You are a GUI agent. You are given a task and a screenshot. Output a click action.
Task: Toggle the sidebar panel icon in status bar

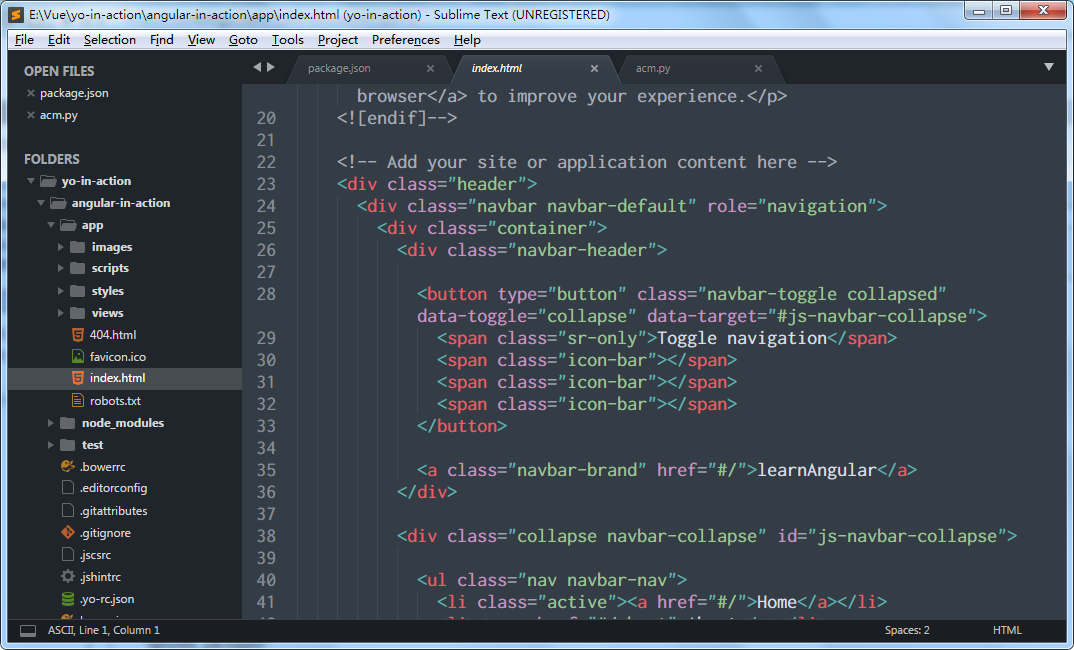[28, 631]
